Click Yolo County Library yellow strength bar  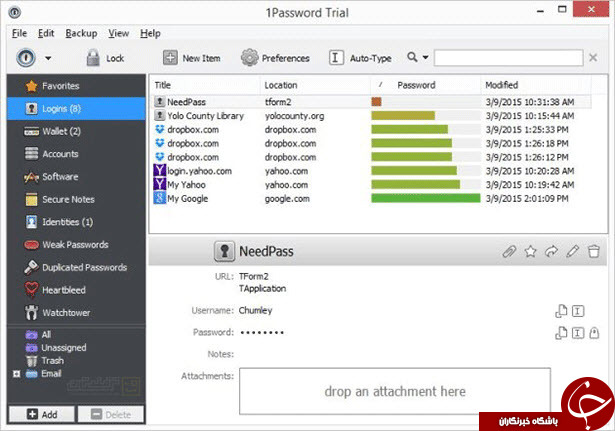(403, 116)
